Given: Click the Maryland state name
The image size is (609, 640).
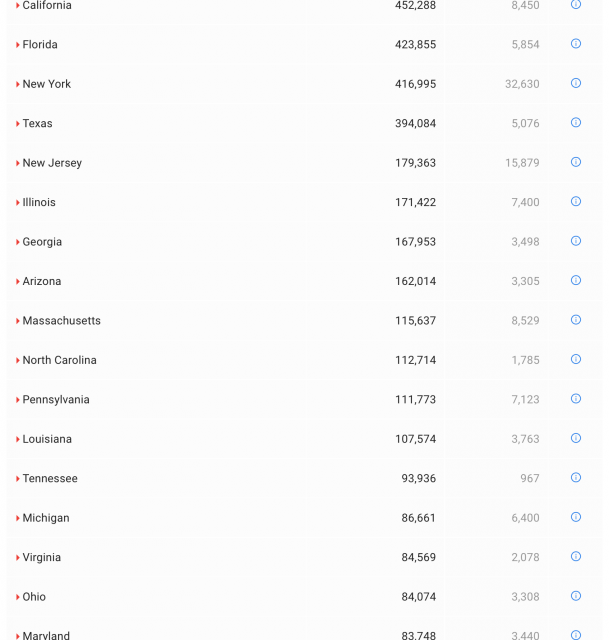Looking at the screenshot, I should pos(46,635).
